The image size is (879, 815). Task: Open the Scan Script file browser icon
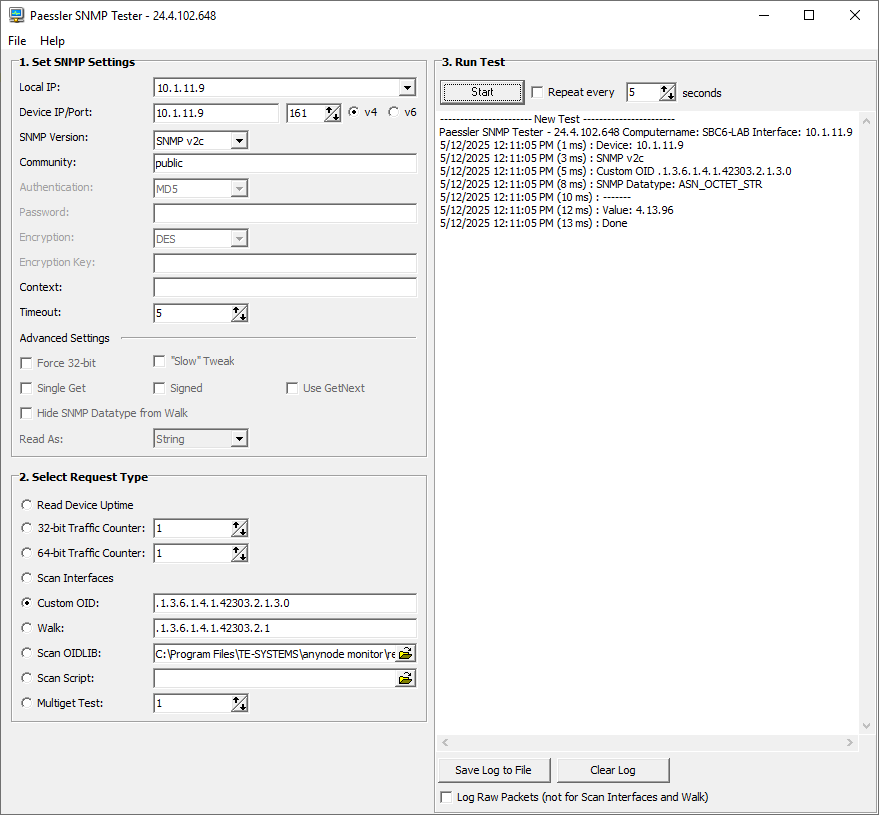(x=406, y=678)
